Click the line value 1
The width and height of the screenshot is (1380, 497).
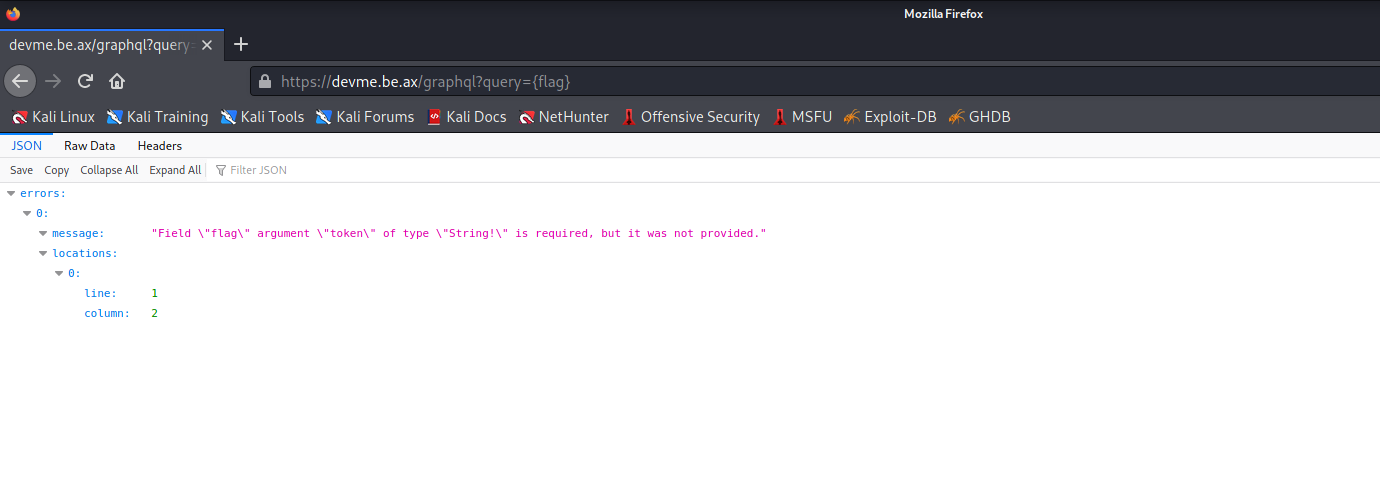tap(155, 293)
